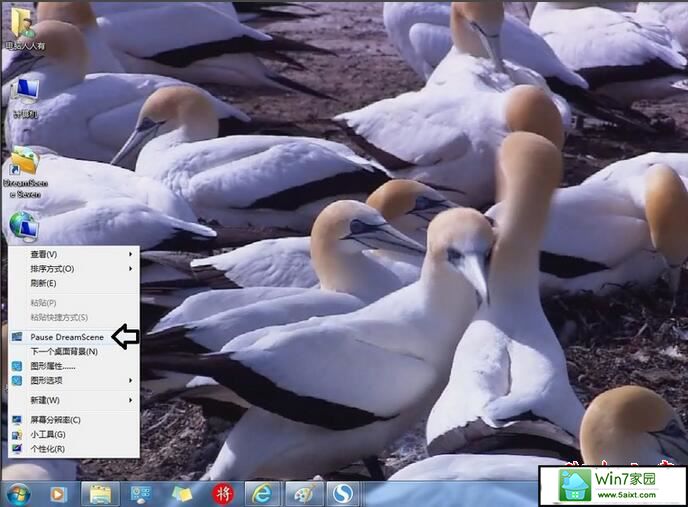Select the DreamScene Seven desktop shortcut

pyautogui.click(x=25, y=173)
